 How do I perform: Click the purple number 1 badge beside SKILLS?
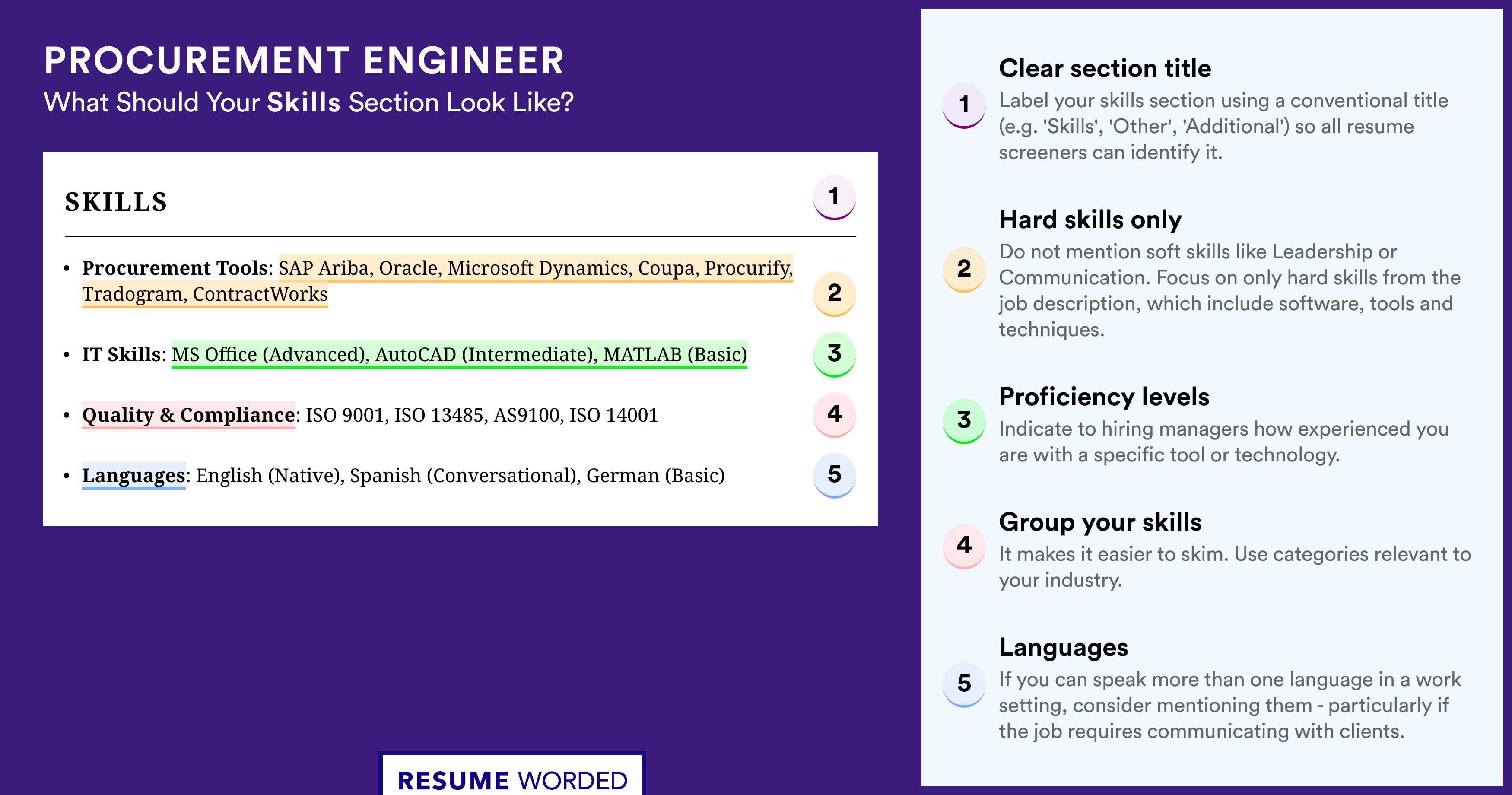pyautogui.click(x=834, y=197)
